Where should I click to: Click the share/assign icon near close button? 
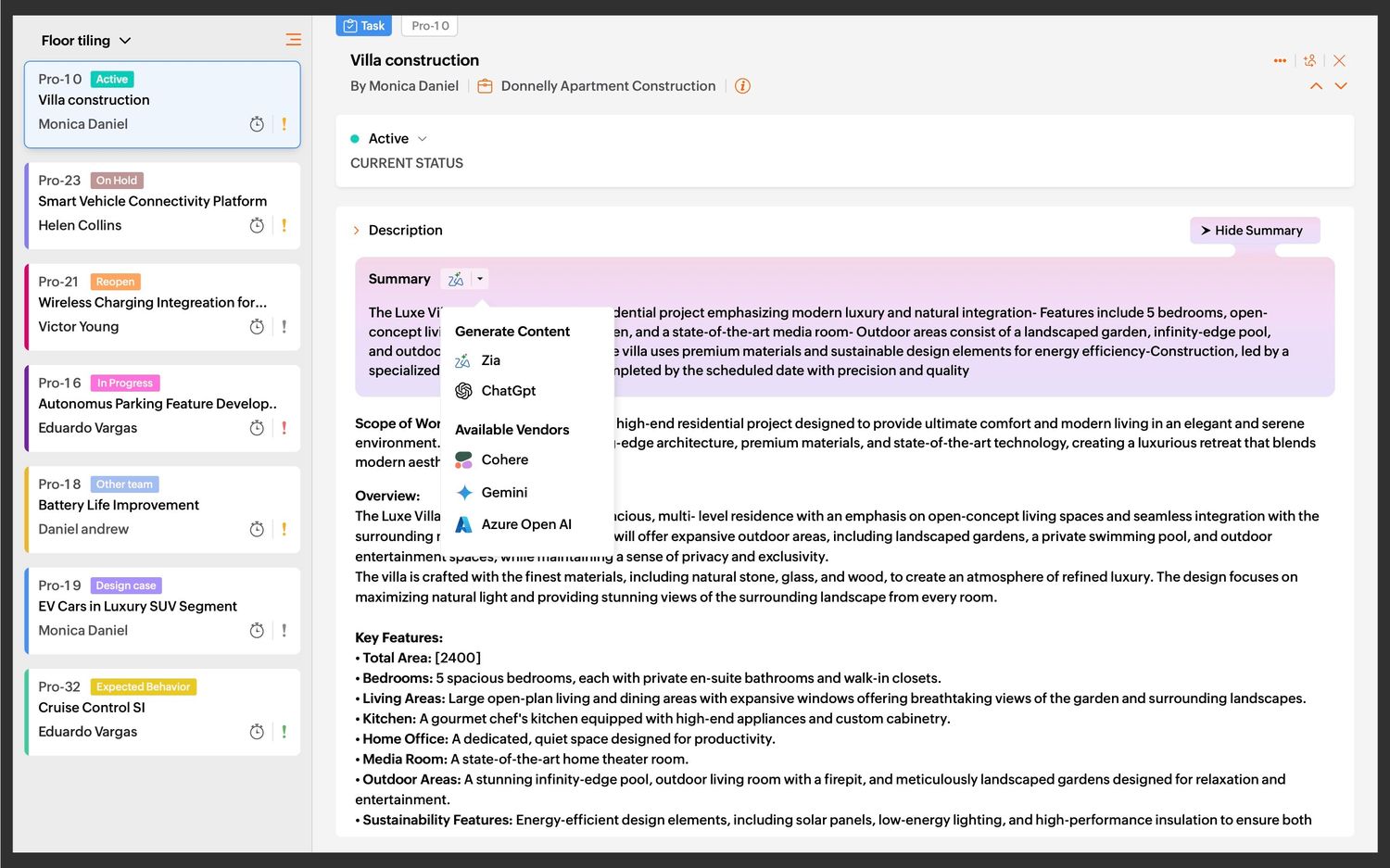[x=1309, y=61]
